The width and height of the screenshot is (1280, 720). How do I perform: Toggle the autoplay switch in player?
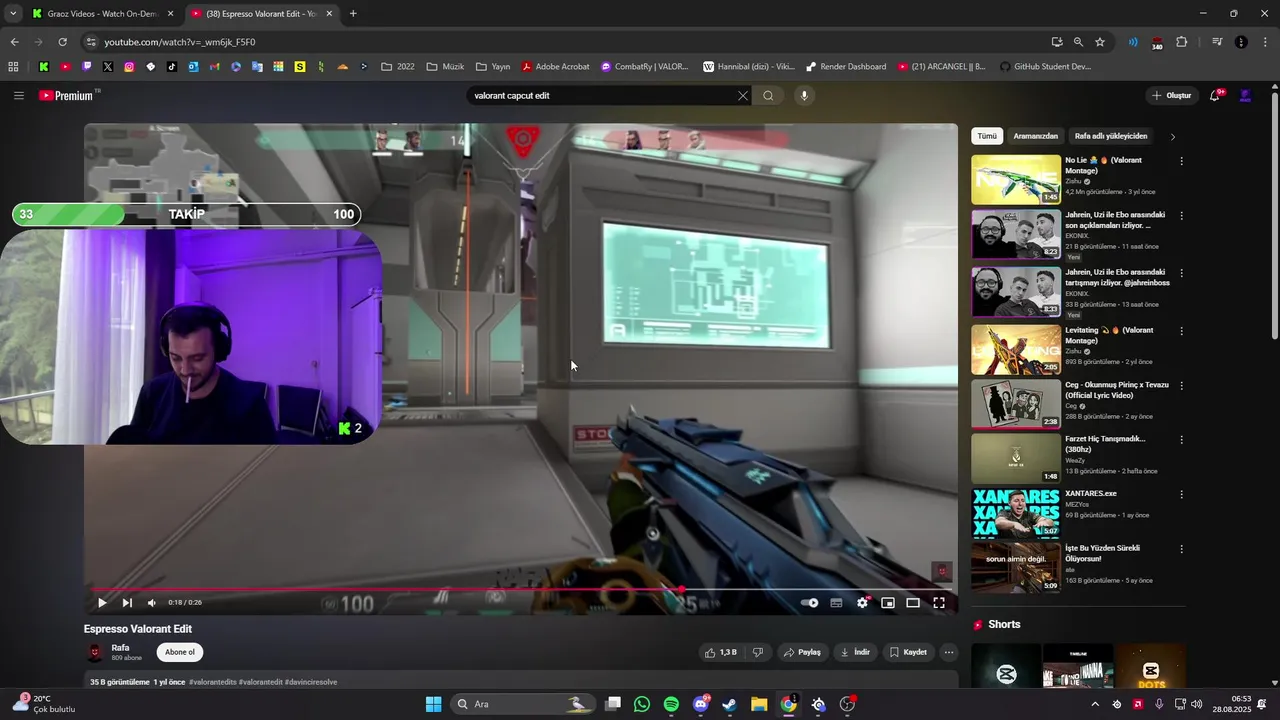810,603
